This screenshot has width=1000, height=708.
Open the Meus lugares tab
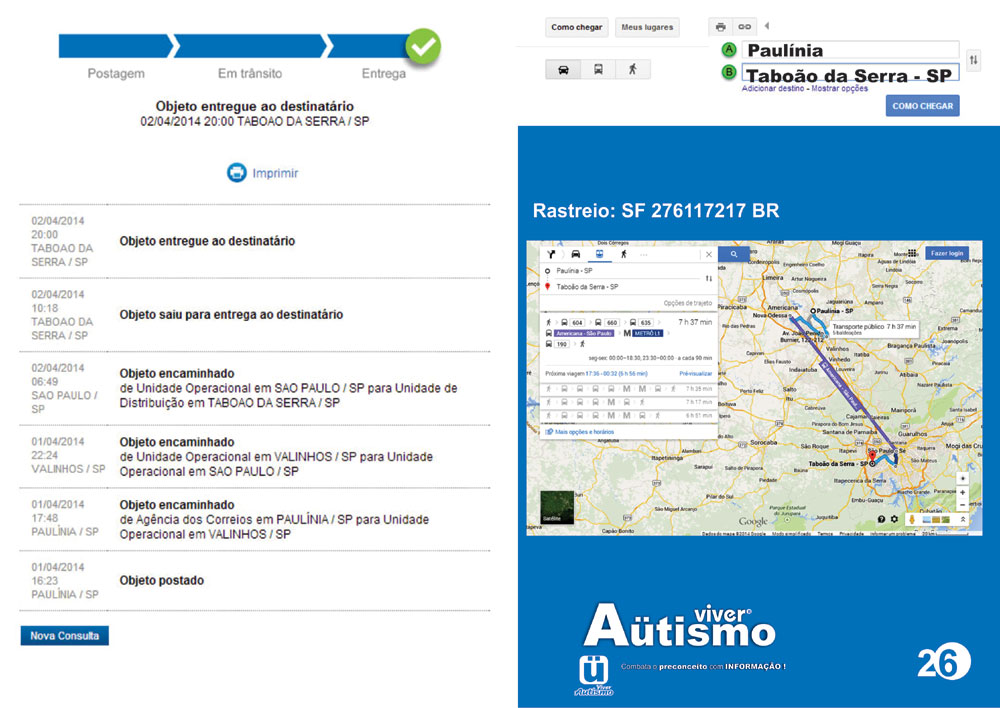pos(646,27)
